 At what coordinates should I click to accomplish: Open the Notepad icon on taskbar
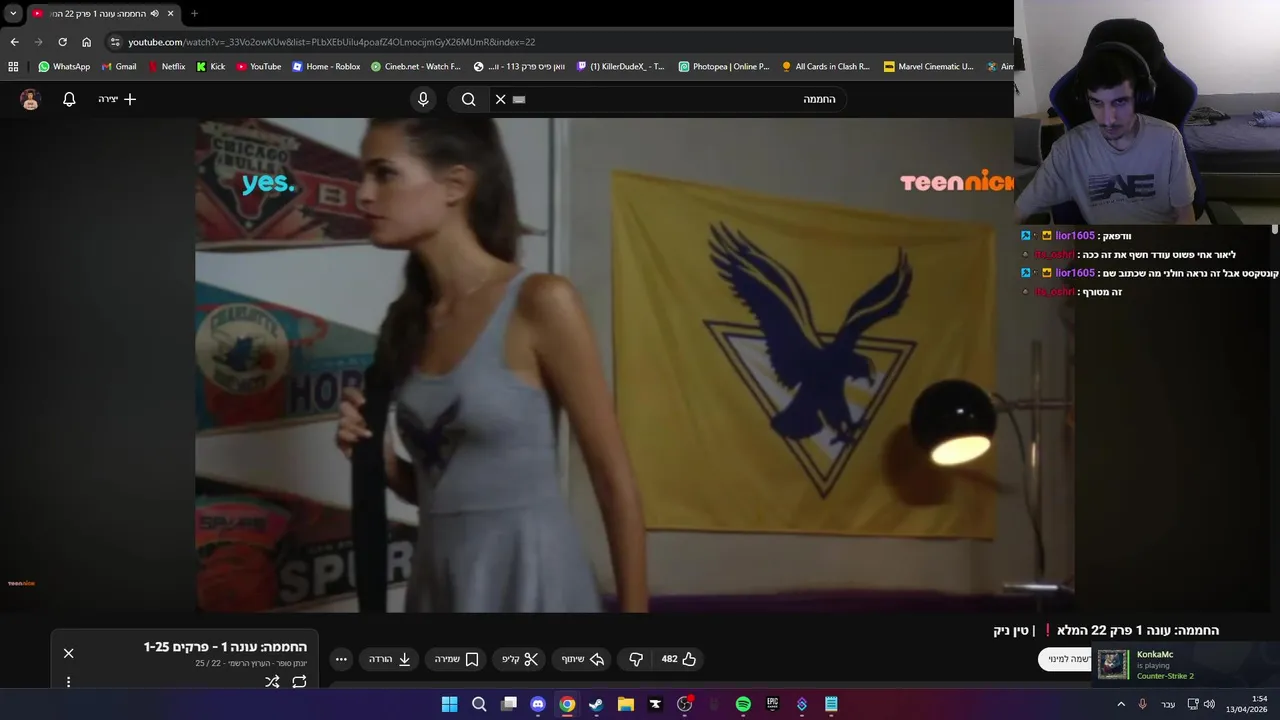point(831,704)
